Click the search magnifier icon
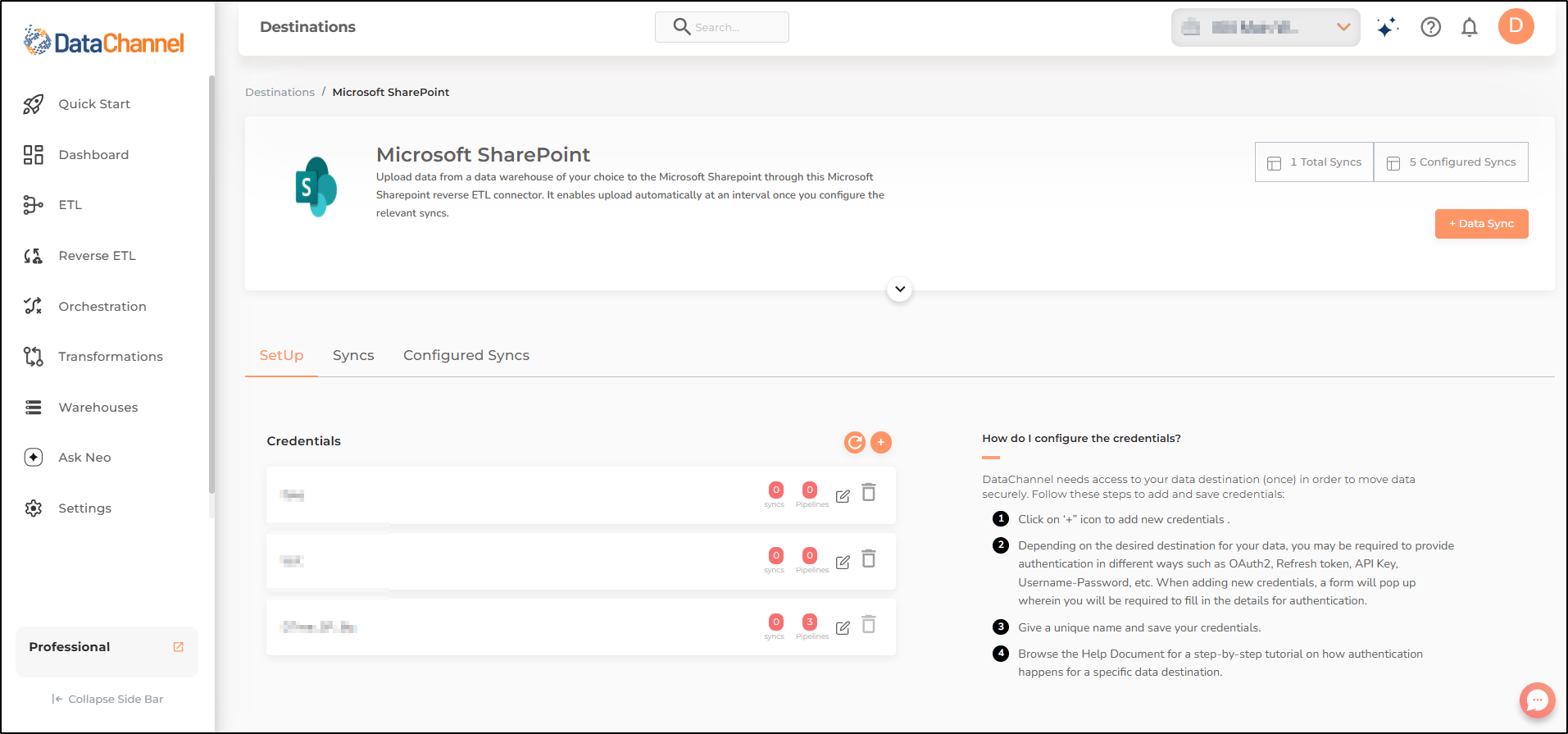1568x734 pixels. click(x=681, y=27)
